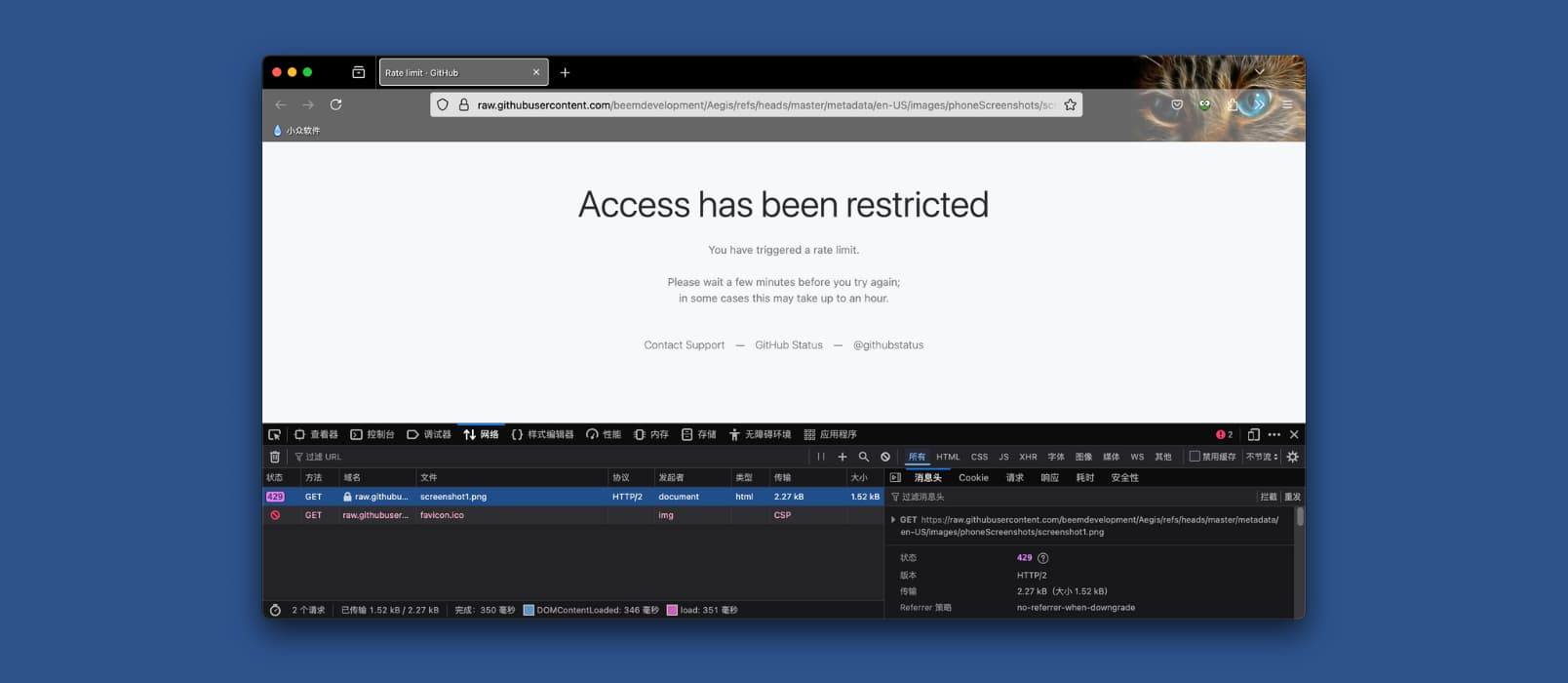Filter requests by CSS type
This screenshot has height=683, width=1568.
pyautogui.click(x=979, y=457)
